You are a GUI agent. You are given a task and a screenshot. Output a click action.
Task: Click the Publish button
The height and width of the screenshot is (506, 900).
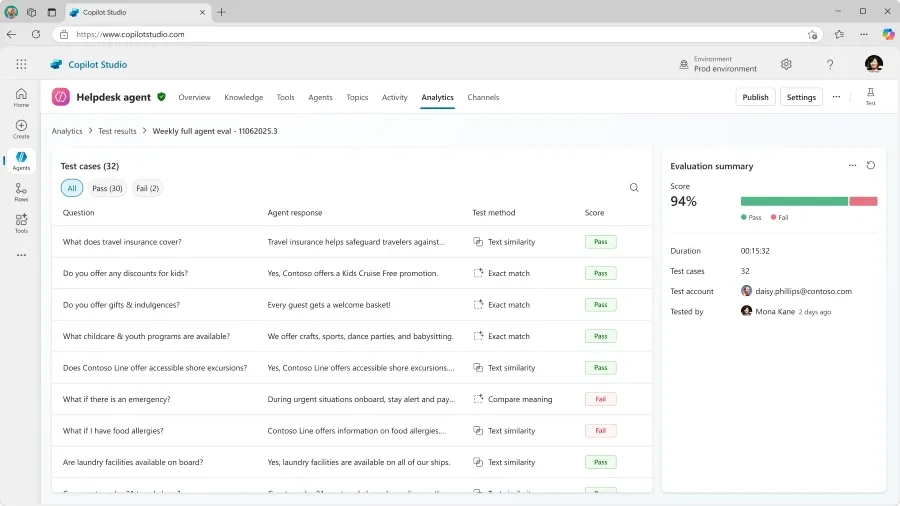point(755,97)
